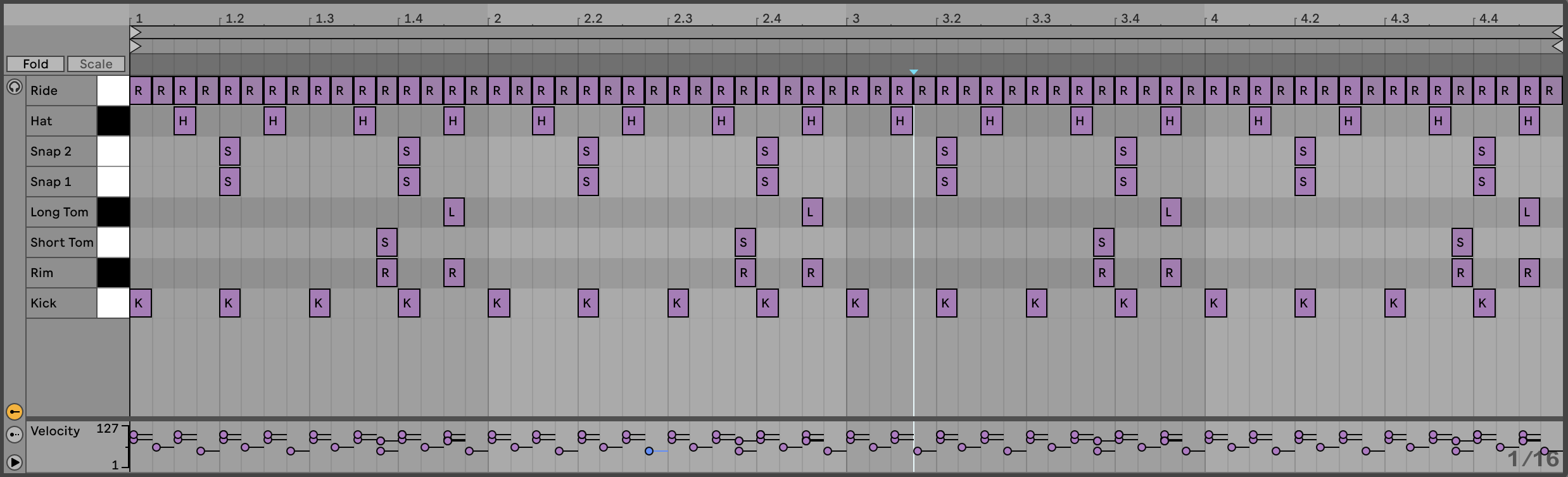Image resolution: width=1568 pixels, height=477 pixels.
Task: Click the white piano key beside Kick
Action: coord(113,303)
